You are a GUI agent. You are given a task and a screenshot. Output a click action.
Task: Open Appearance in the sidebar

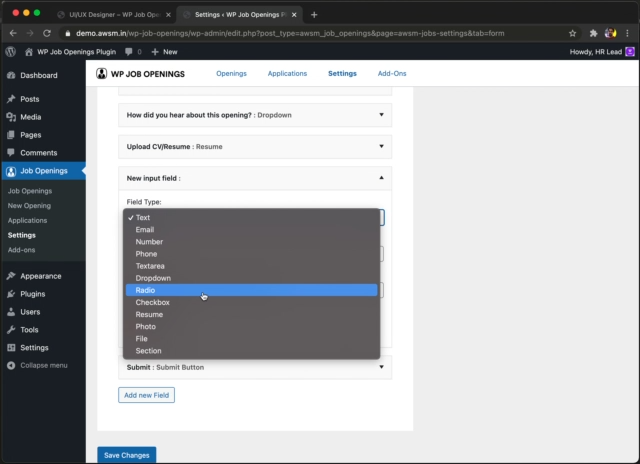(43, 276)
